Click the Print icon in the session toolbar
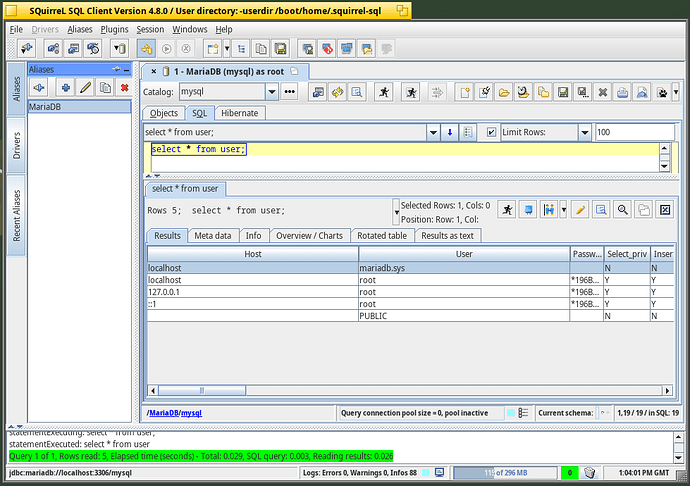Image resolution: width=690 pixels, height=486 pixels. 622,92
